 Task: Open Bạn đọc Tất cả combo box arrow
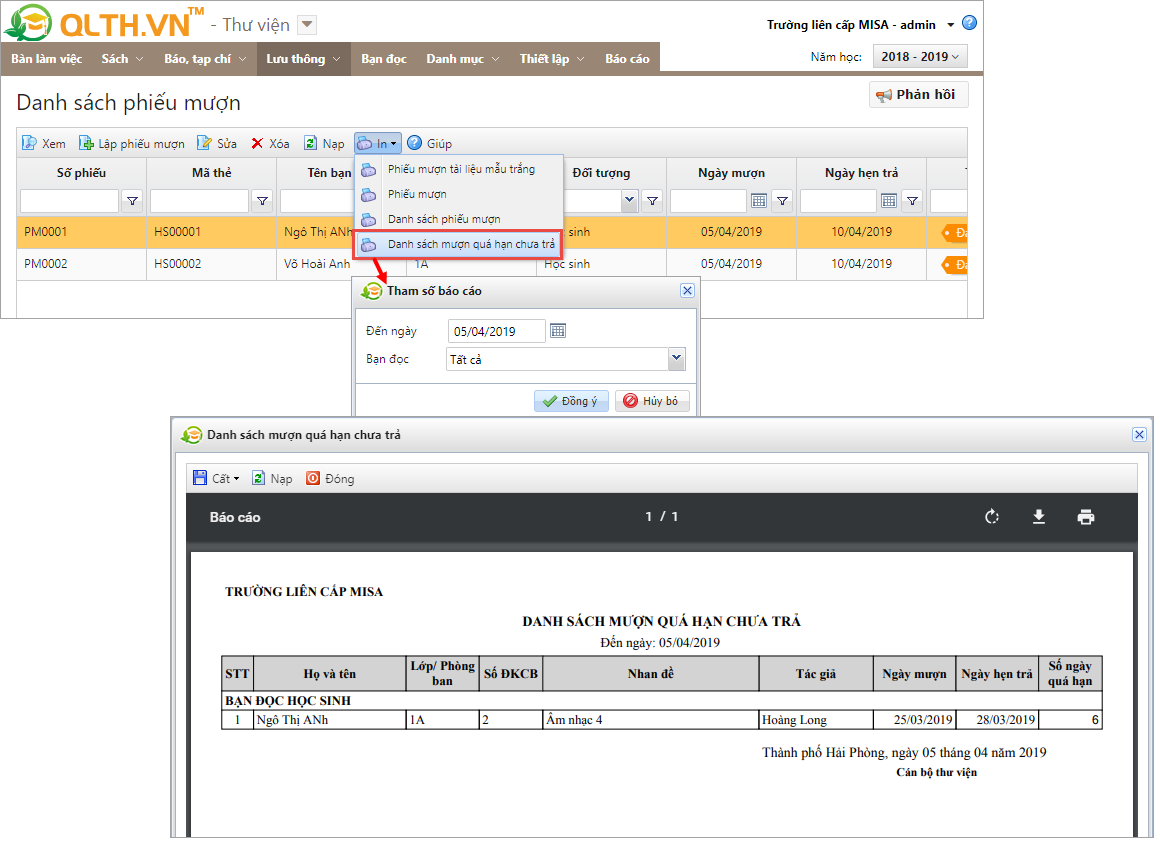pos(676,359)
